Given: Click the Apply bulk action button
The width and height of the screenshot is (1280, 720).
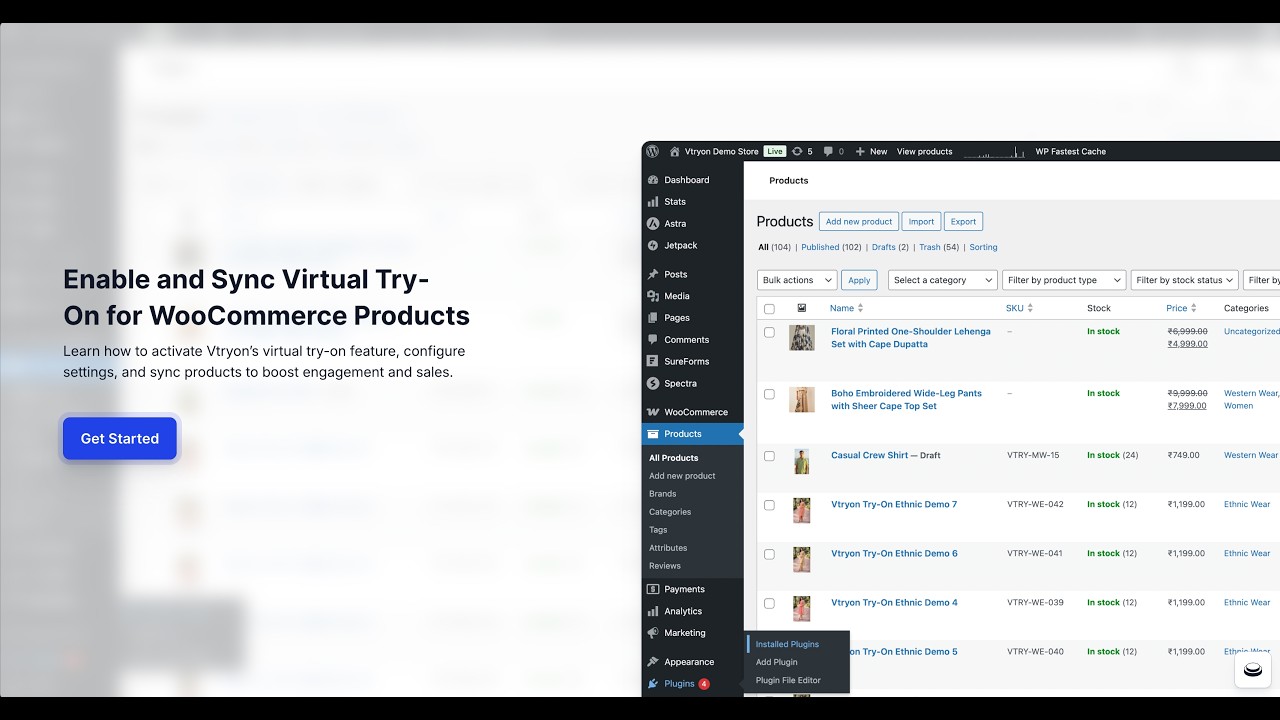Looking at the screenshot, I should [x=859, y=280].
